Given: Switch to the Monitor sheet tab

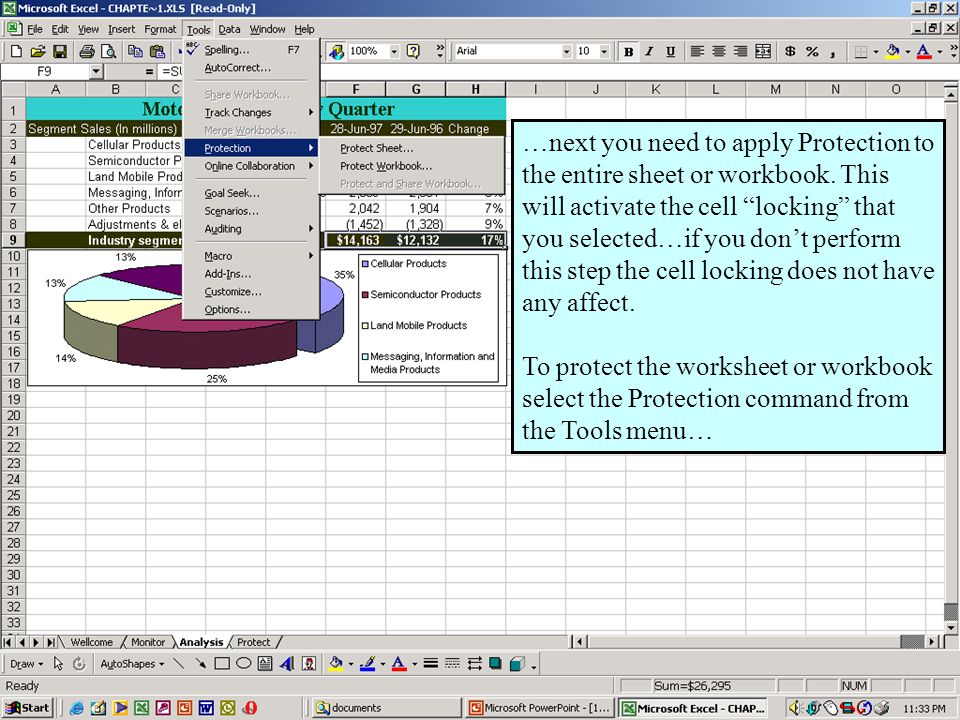Looking at the screenshot, I should 148,642.
